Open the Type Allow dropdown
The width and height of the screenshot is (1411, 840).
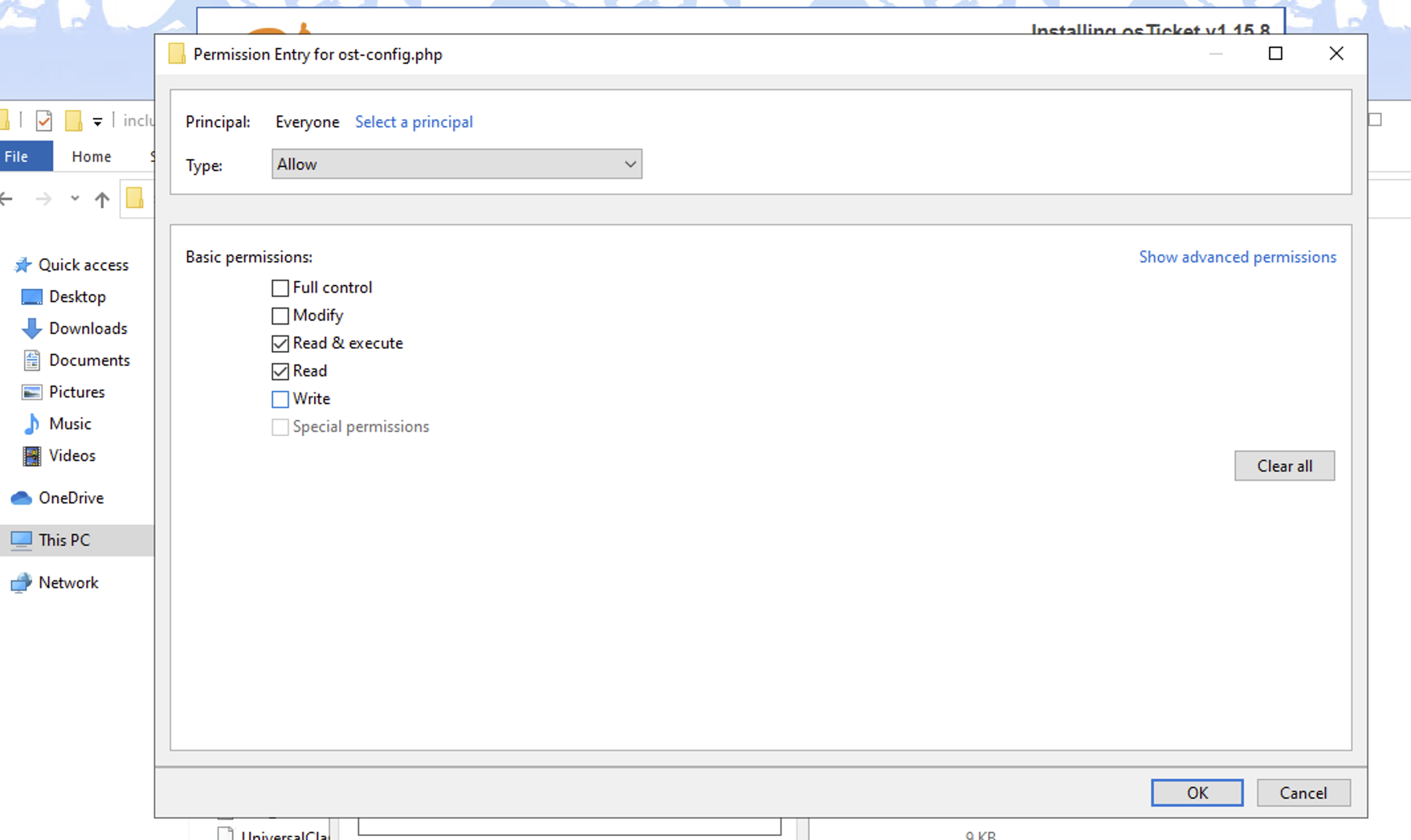click(x=456, y=164)
